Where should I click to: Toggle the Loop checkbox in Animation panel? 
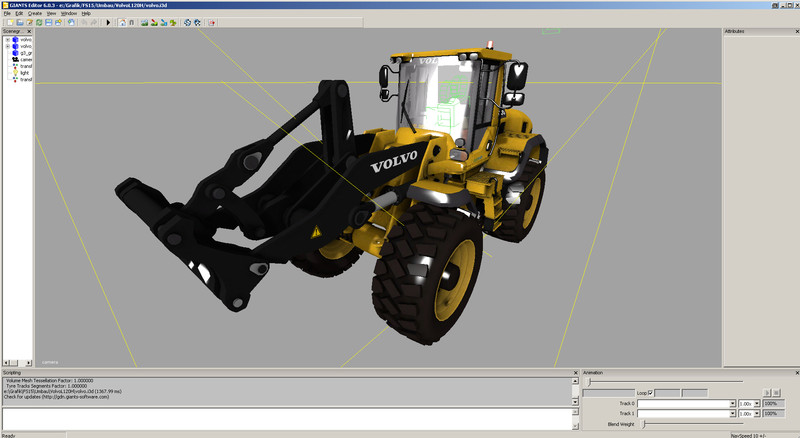click(651, 393)
